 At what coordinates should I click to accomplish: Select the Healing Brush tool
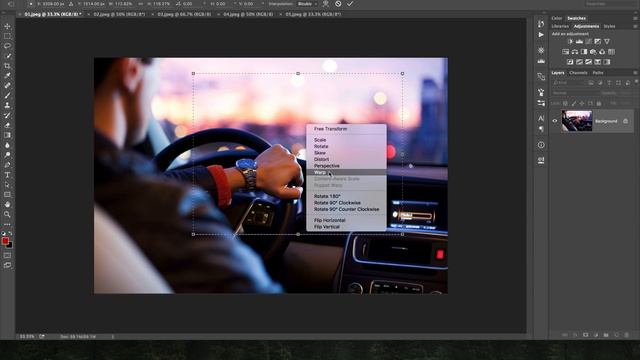pyautogui.click(x=7, y=86)
